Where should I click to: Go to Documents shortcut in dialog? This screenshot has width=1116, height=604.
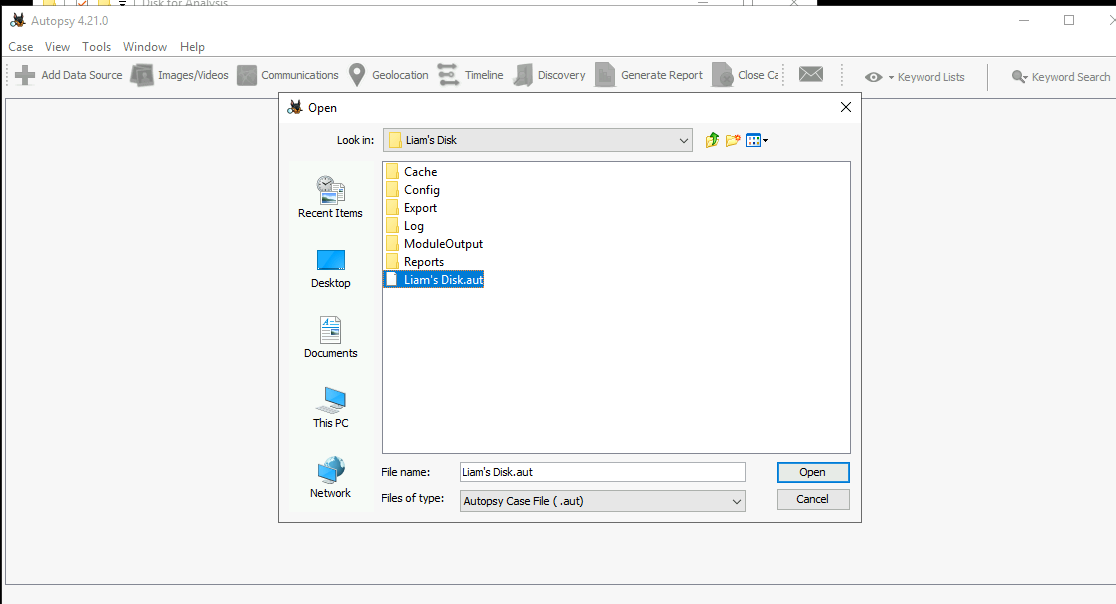tap(330, 337)
